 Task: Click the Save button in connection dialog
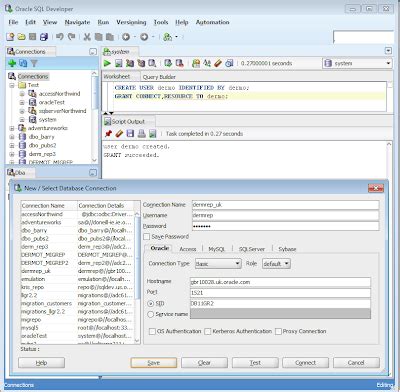[154, 363]
